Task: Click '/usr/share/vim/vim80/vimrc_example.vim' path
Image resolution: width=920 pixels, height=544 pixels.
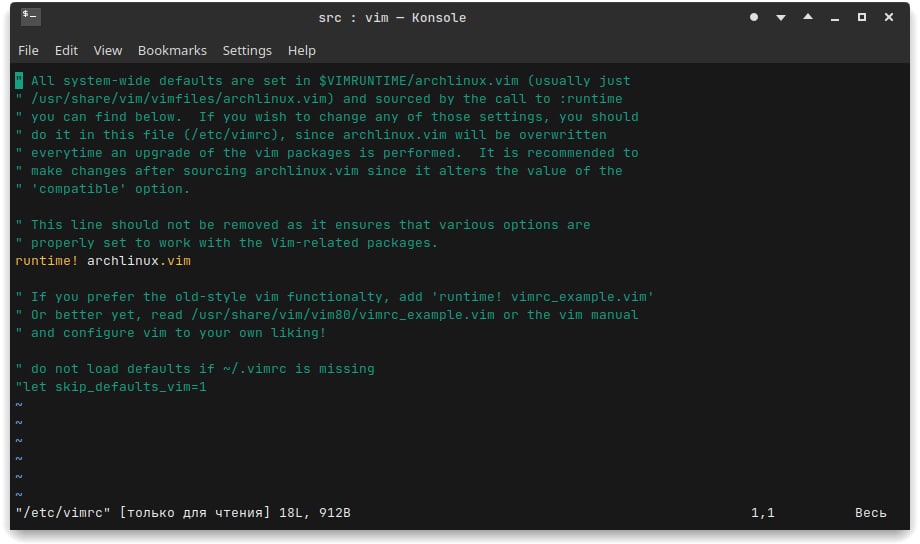Action: click(x=343, y=315)
